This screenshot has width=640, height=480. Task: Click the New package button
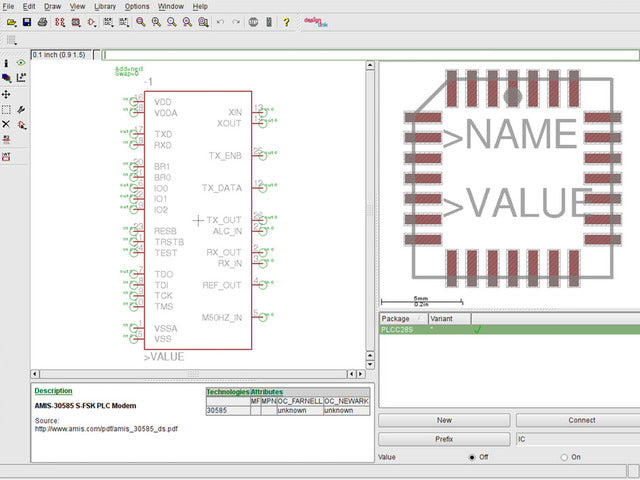tap(444, 421)
